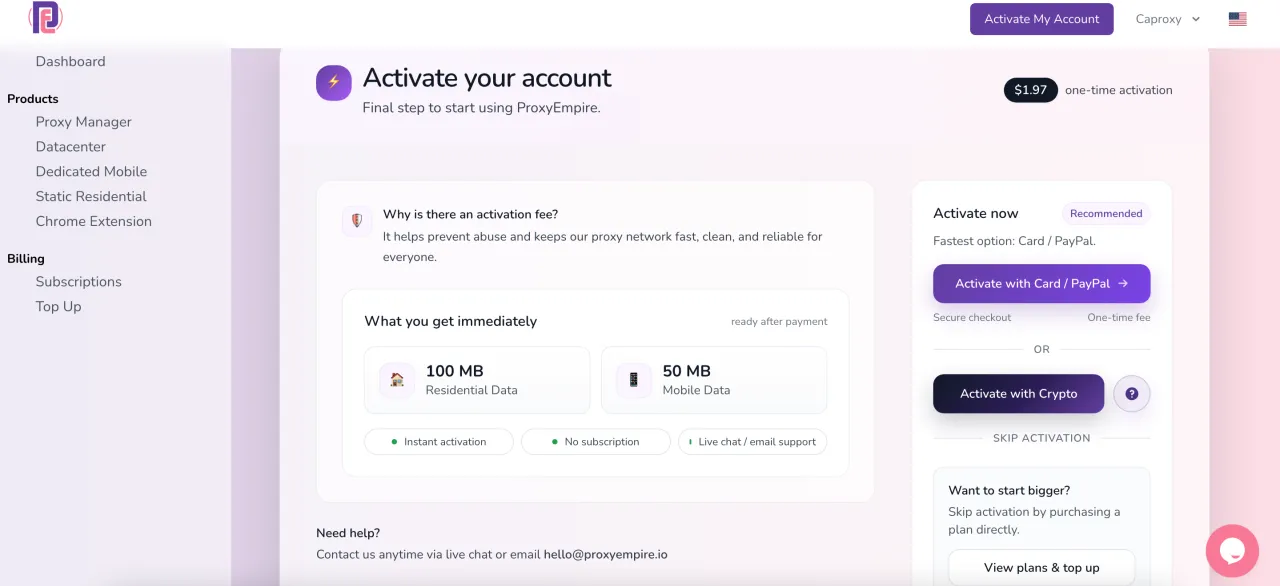1280x586 pixels.
Task: Click the ProxyEmpire logo icon
Action: 46,18
